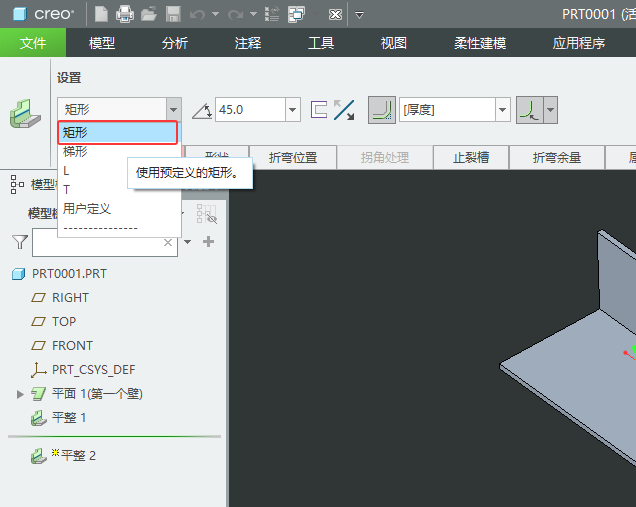Click the 45.0 angle input field

(x=250, y=110)
